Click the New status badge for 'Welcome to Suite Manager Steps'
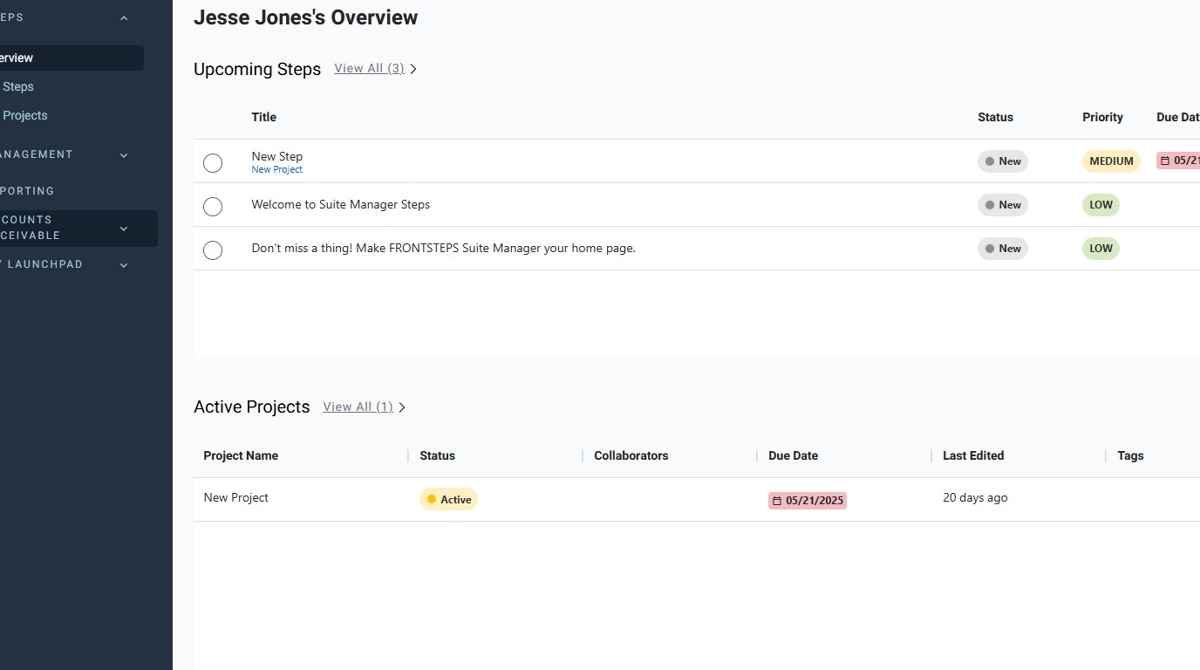Image resolution: width=1200 pixels, height=670 pixels. 1002,205
